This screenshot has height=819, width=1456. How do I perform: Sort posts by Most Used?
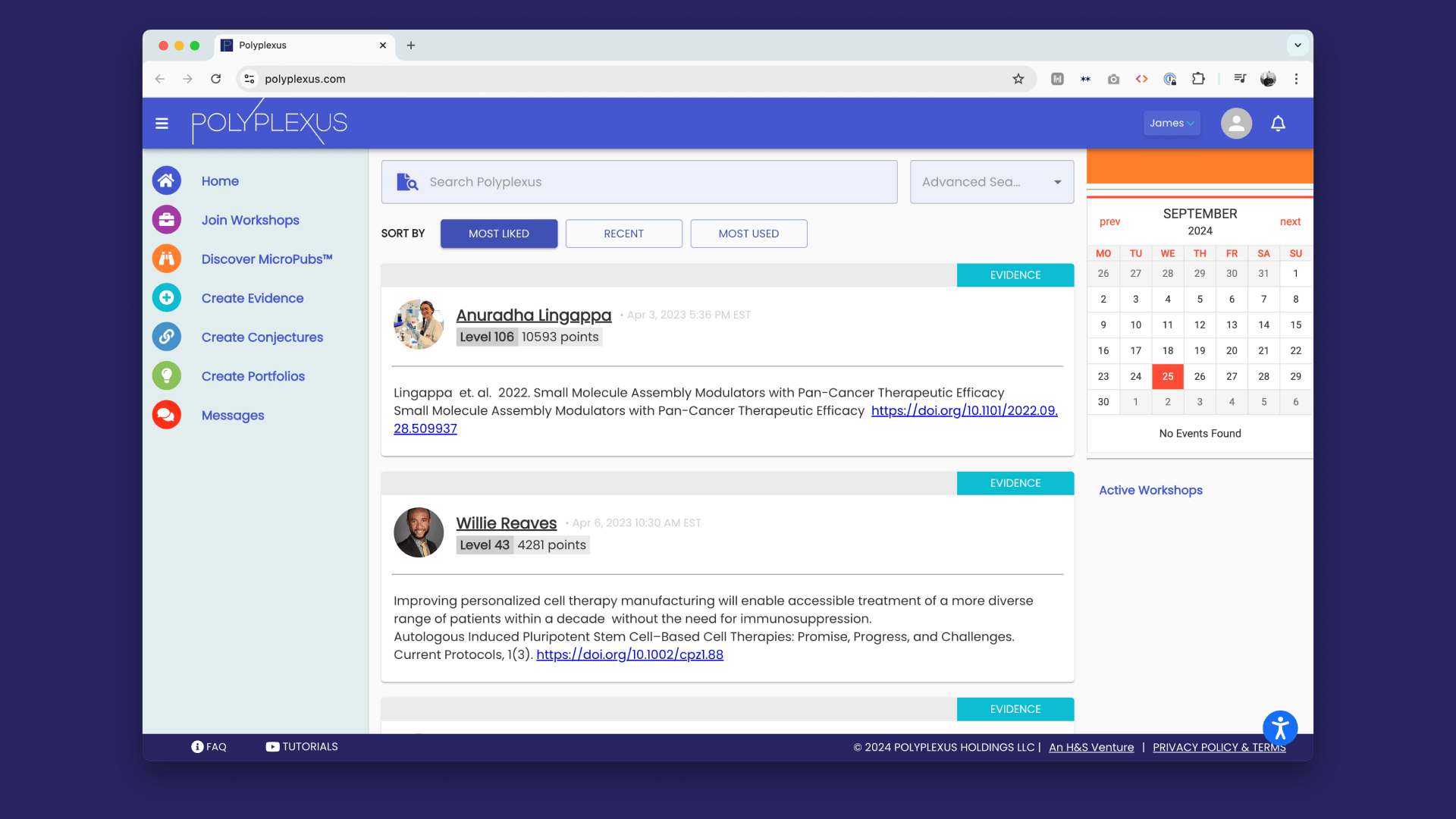tap(748, 234)
